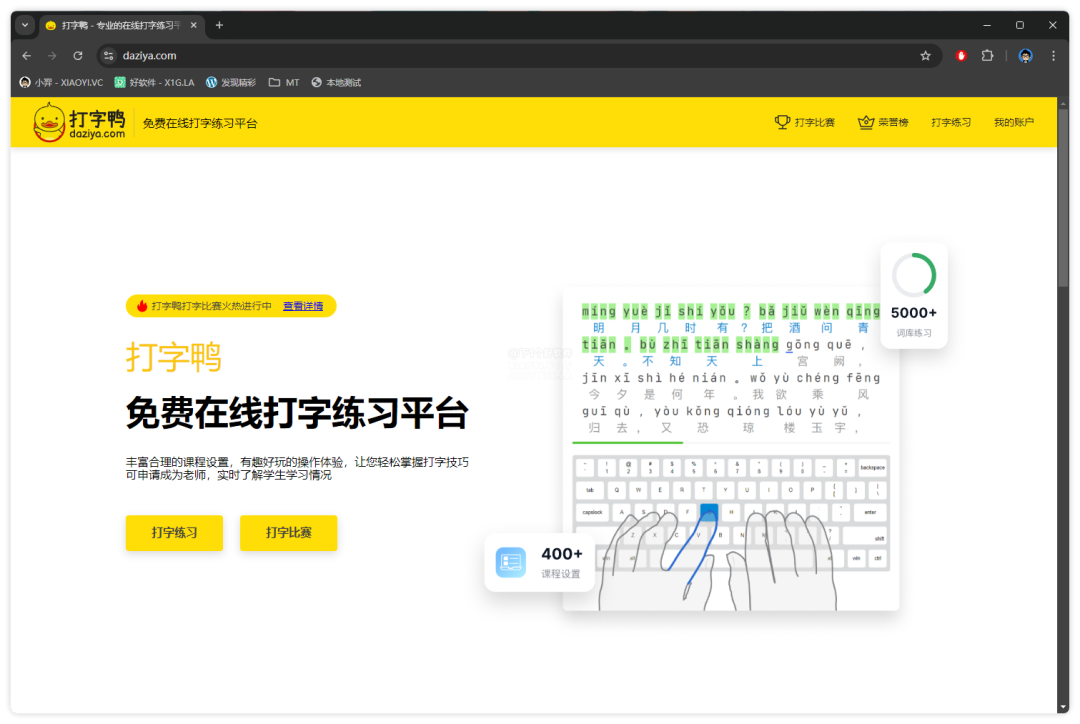Viewport: 1080px width, 724px height.
Task: Open the 好软件 - X1G.LA bookmark
Action: [154, 83]
